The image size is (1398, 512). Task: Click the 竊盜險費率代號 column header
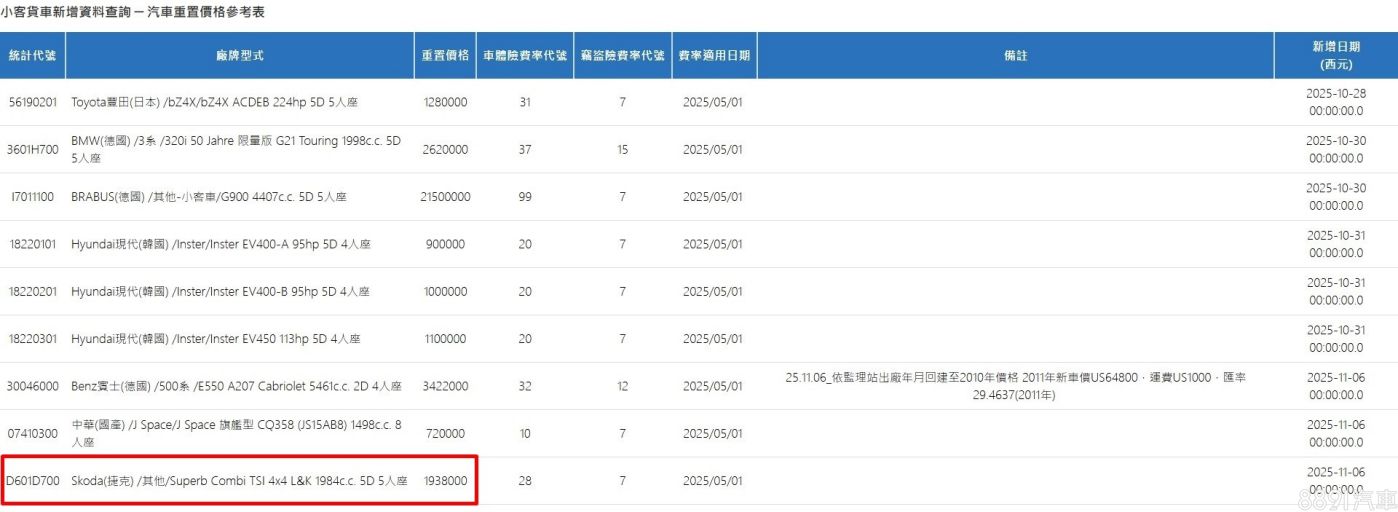[622, 56]
